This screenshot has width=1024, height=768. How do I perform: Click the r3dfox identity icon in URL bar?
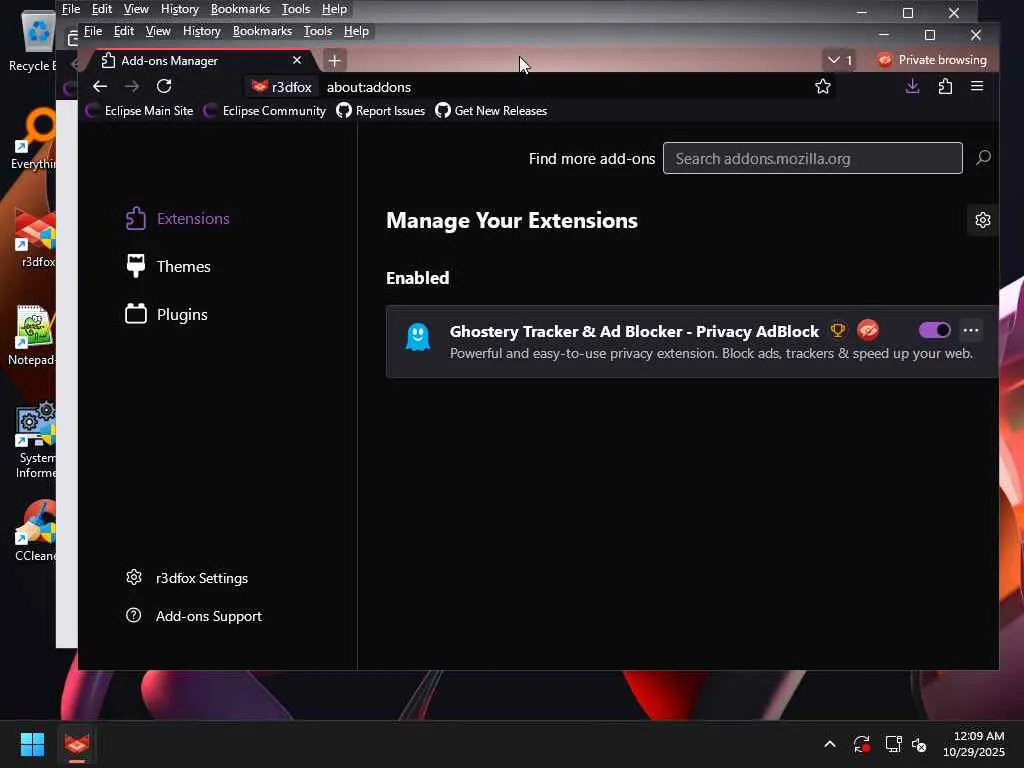[x=282, y=87]
